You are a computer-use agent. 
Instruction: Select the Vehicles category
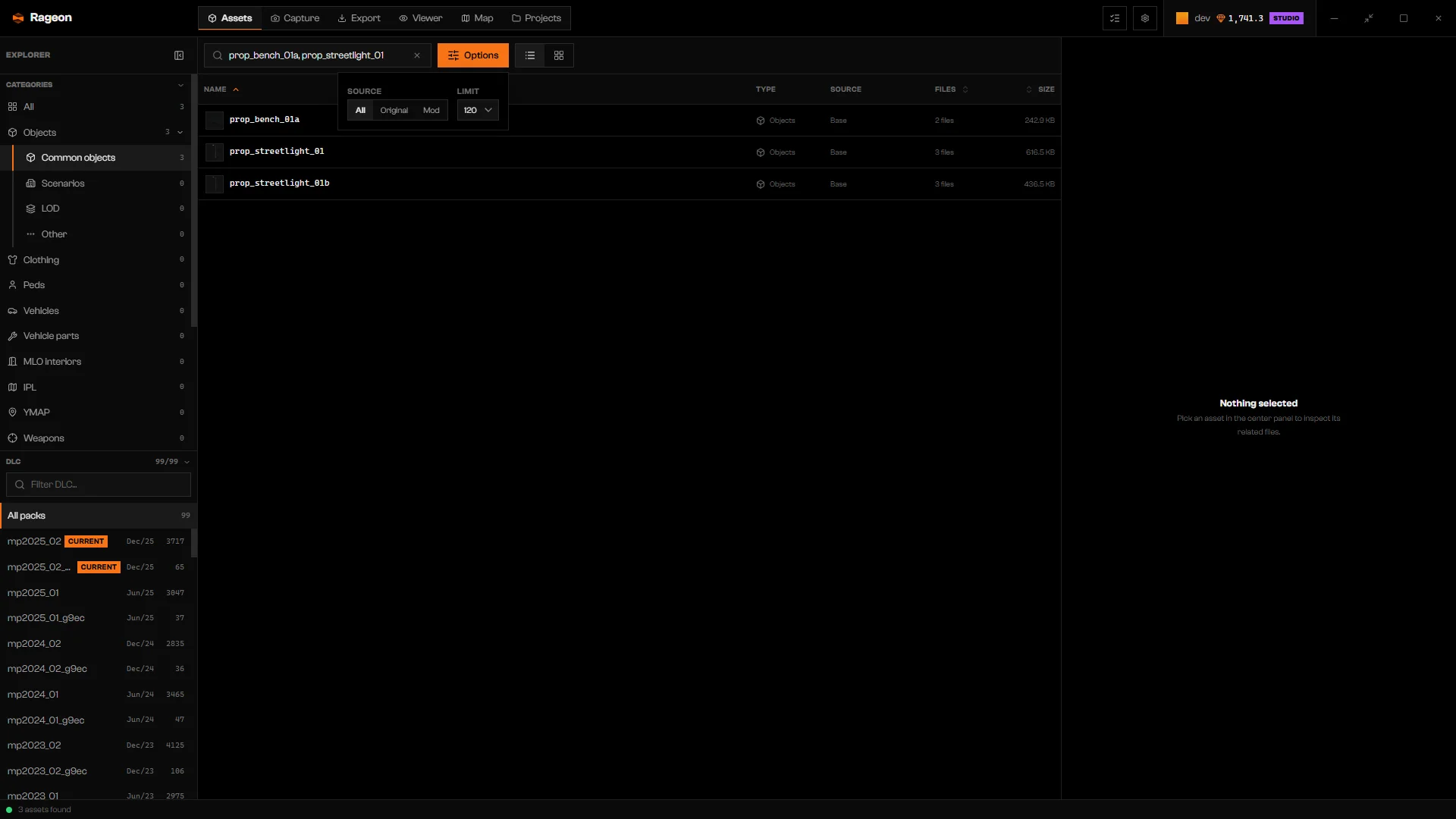[96, 311]
